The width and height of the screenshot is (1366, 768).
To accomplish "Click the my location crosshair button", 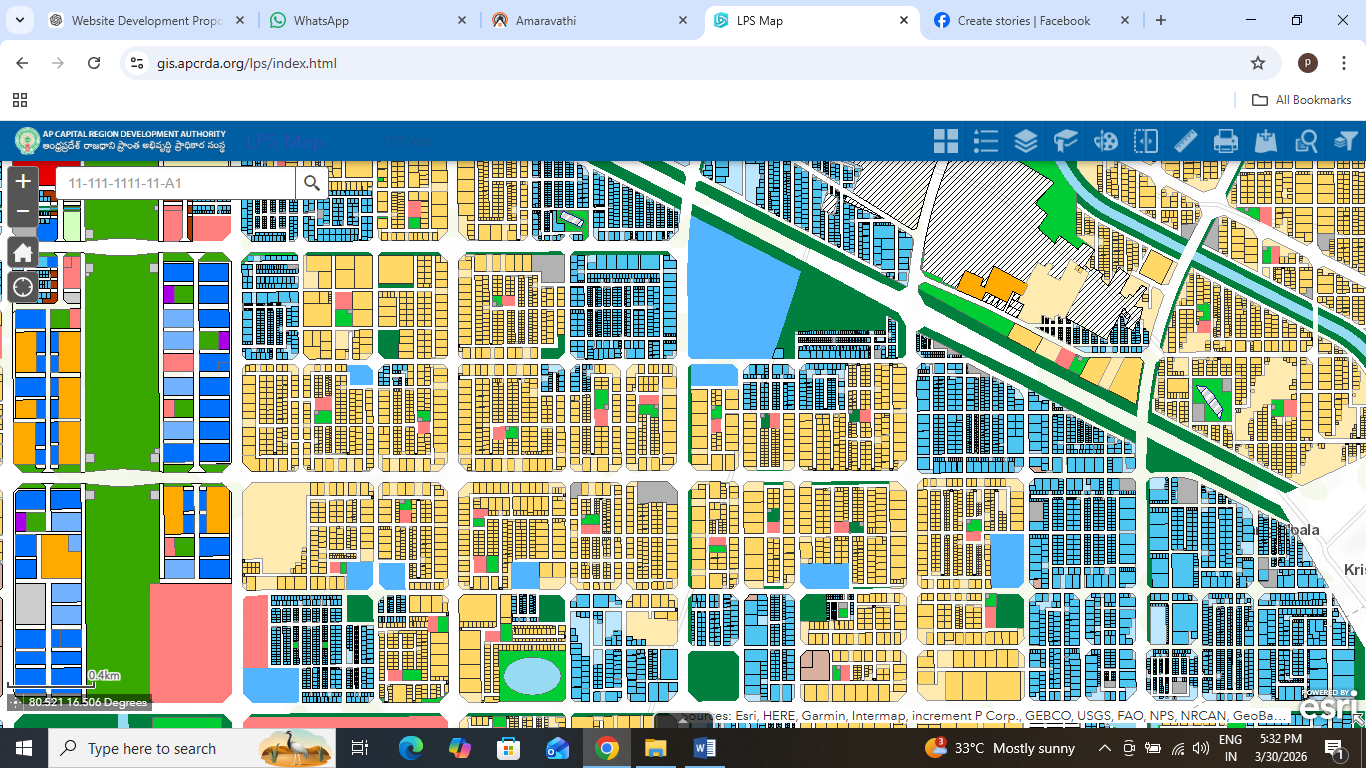I will pyautogui.click(x=23, y=287).
